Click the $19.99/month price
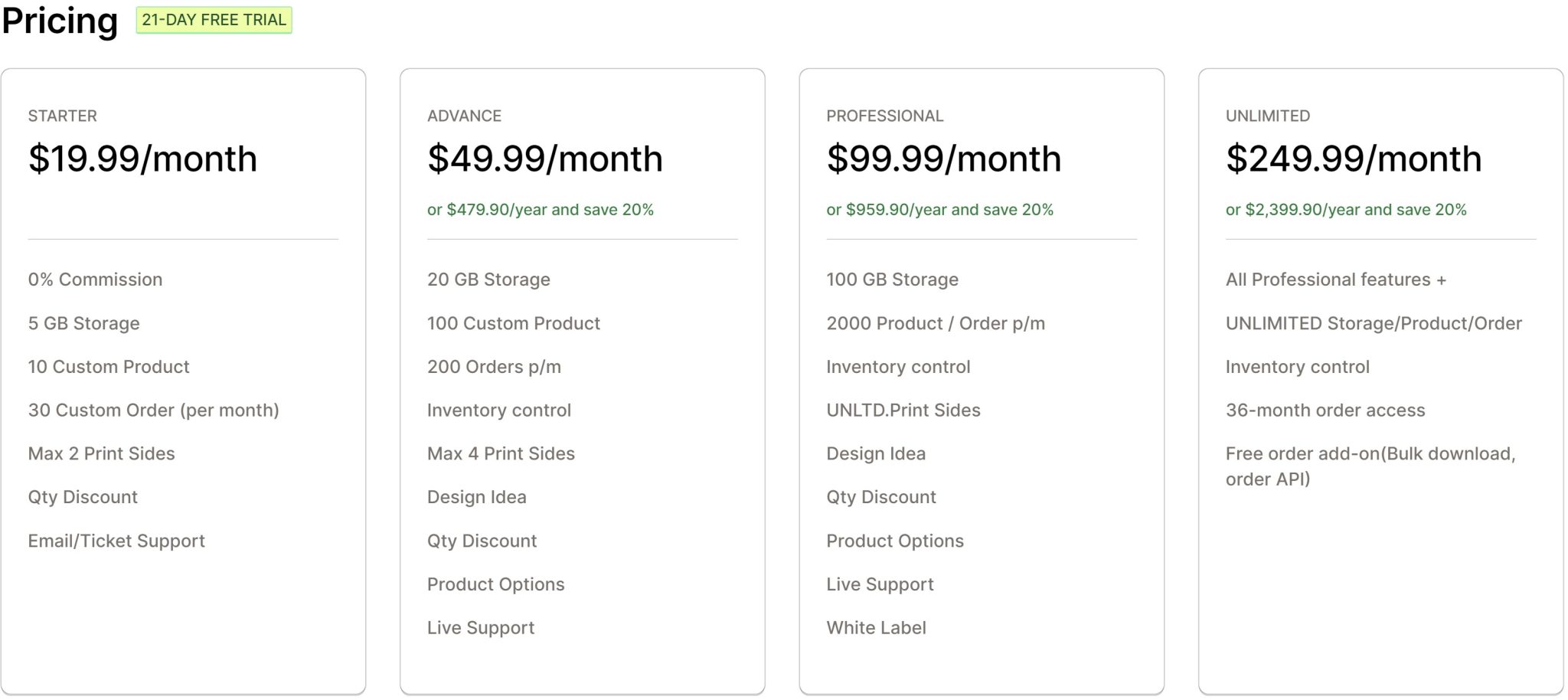Screen dimensions: 1568x700 [x=142, y=159]
